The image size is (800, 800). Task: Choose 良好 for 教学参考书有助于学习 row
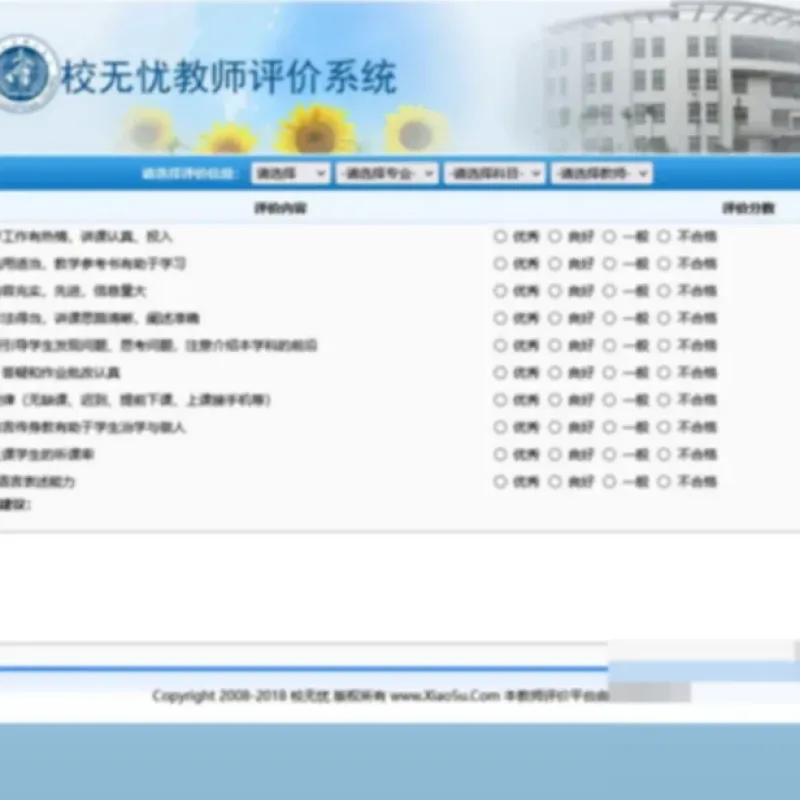click(x=555, y=263)
